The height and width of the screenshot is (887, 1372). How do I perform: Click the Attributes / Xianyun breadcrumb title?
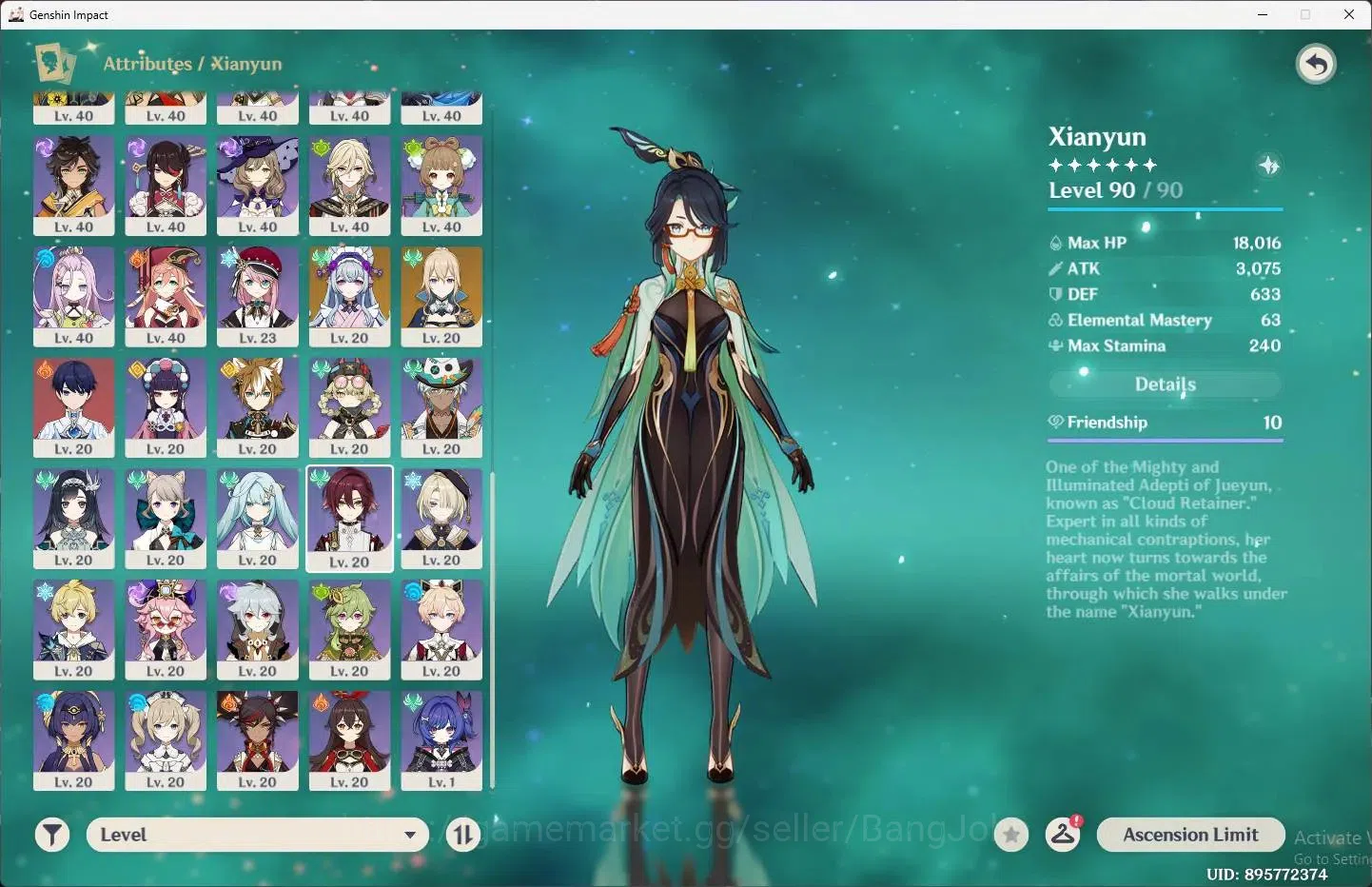192,64
